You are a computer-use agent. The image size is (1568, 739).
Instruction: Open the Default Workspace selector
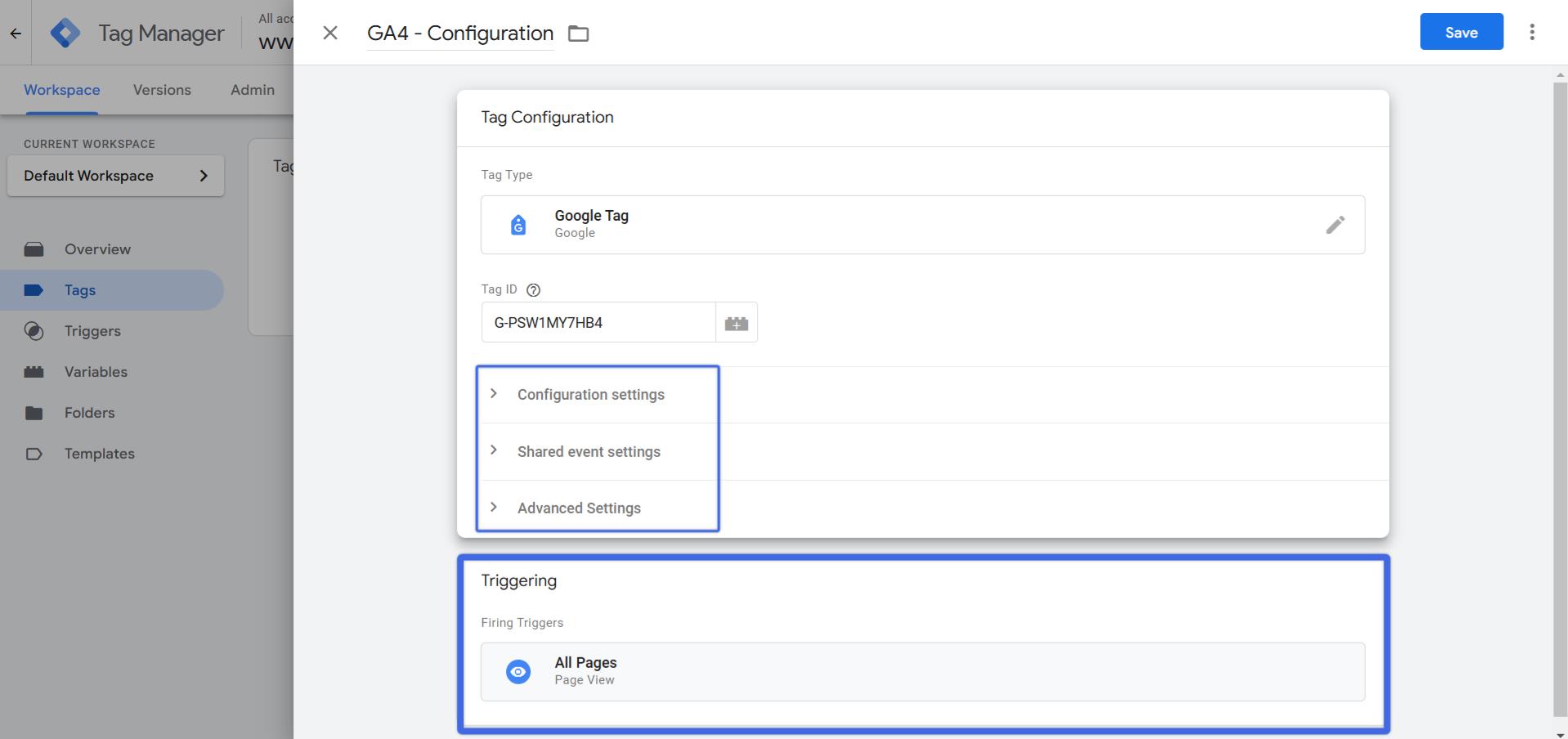115,176
